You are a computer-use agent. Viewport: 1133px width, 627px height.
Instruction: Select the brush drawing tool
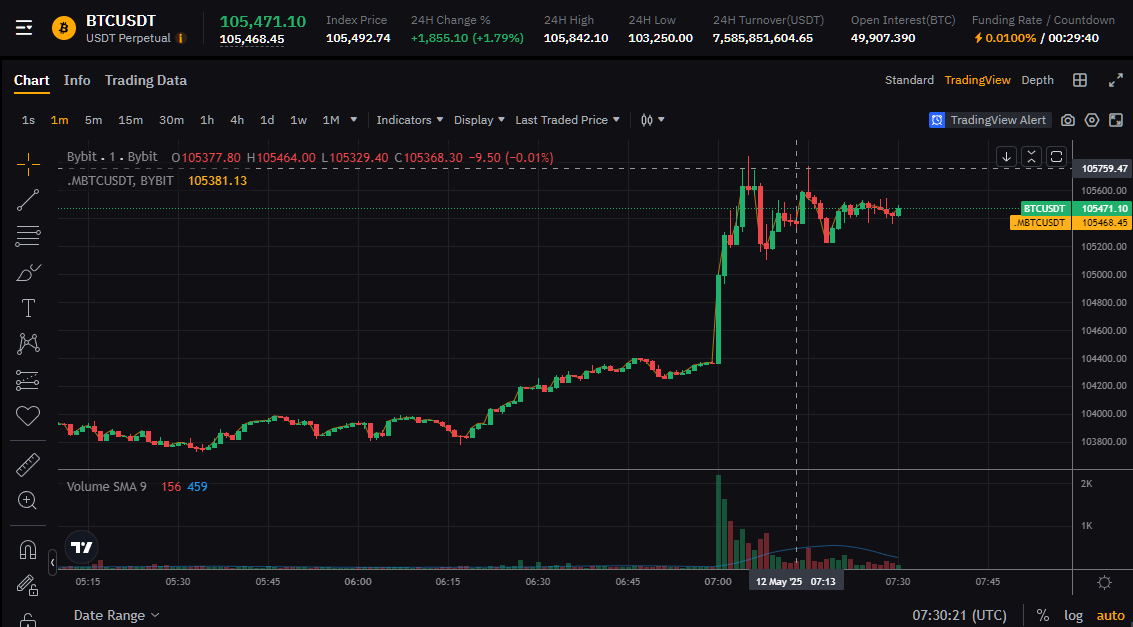[x=28, y=272]
